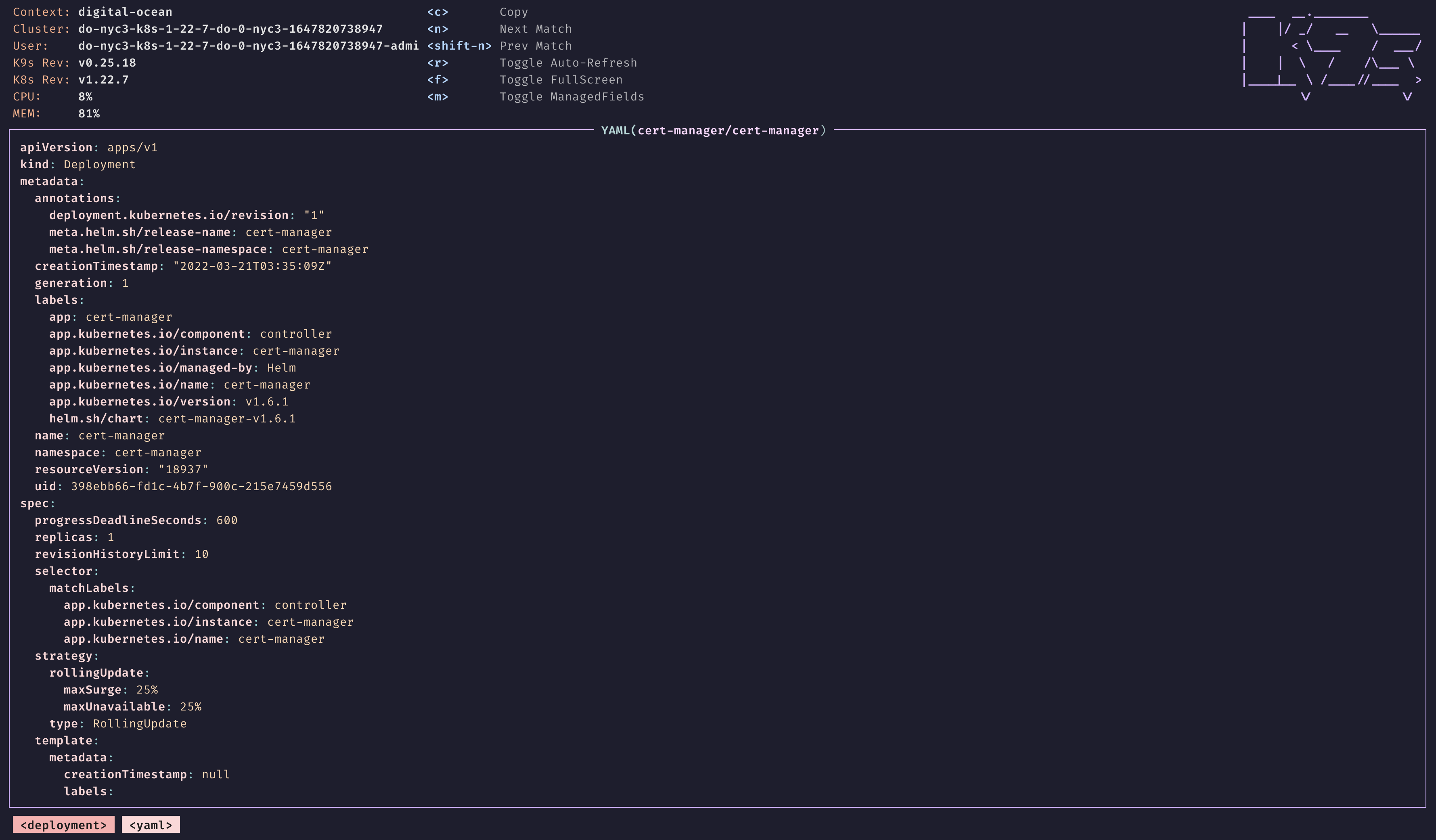Click the kind: Deployment line

(78, 165)
